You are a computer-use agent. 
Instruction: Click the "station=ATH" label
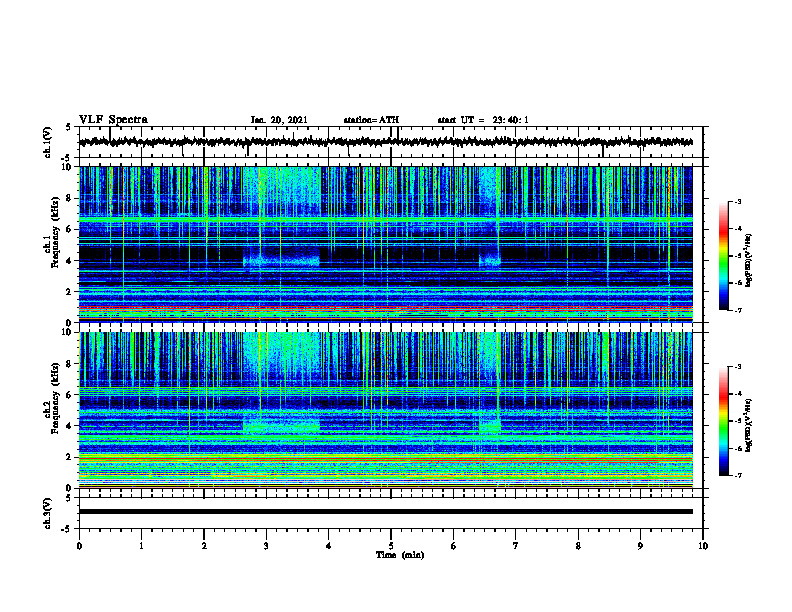[x=371, y=120]
